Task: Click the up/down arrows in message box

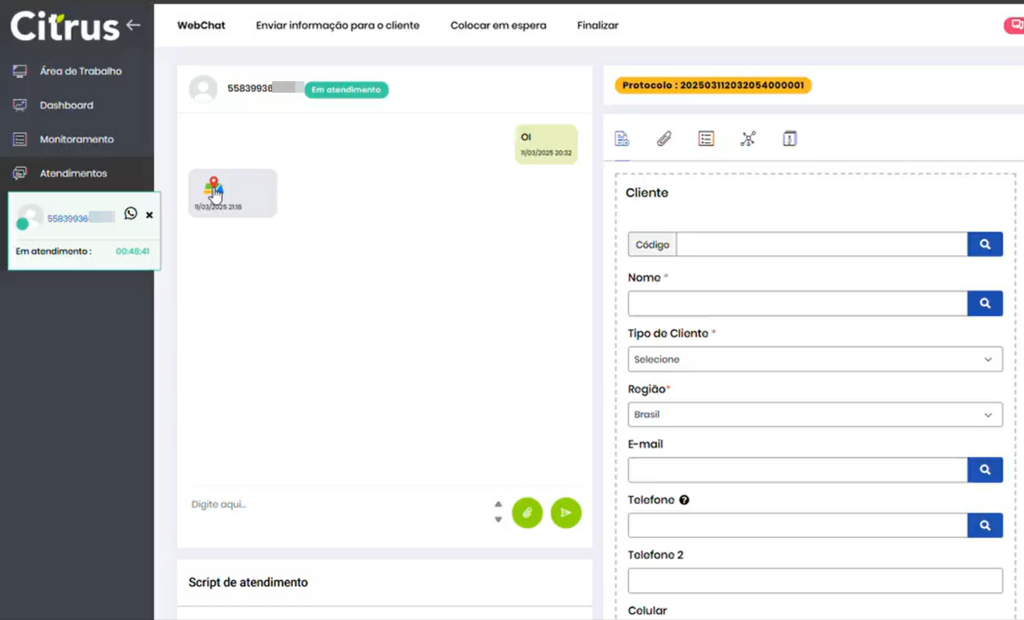Action: [x=498, y=512]
